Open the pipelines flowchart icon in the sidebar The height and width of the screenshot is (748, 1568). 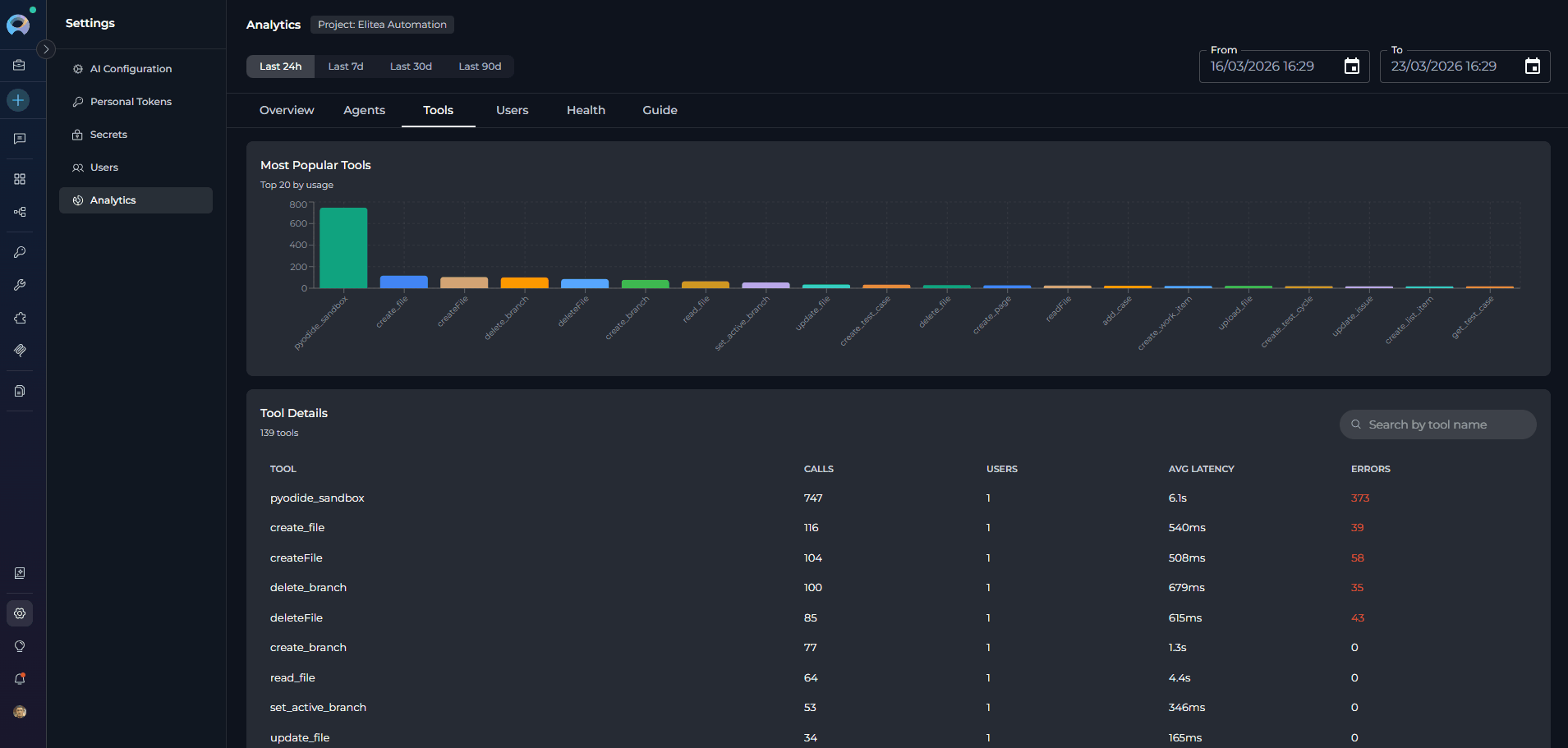(20, 212)
